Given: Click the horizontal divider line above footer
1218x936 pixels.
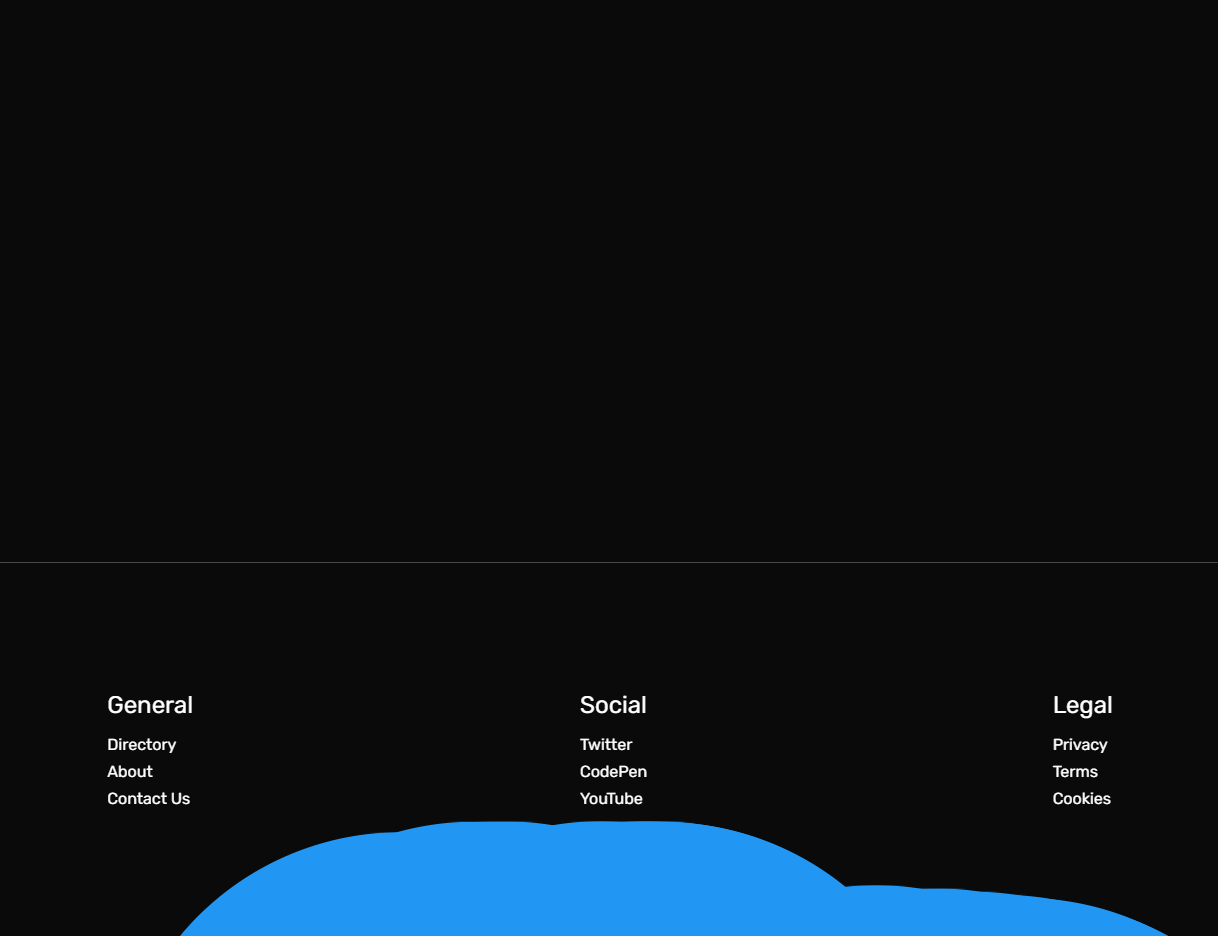Looking at the screenshot, I should (x=609, y=562).
